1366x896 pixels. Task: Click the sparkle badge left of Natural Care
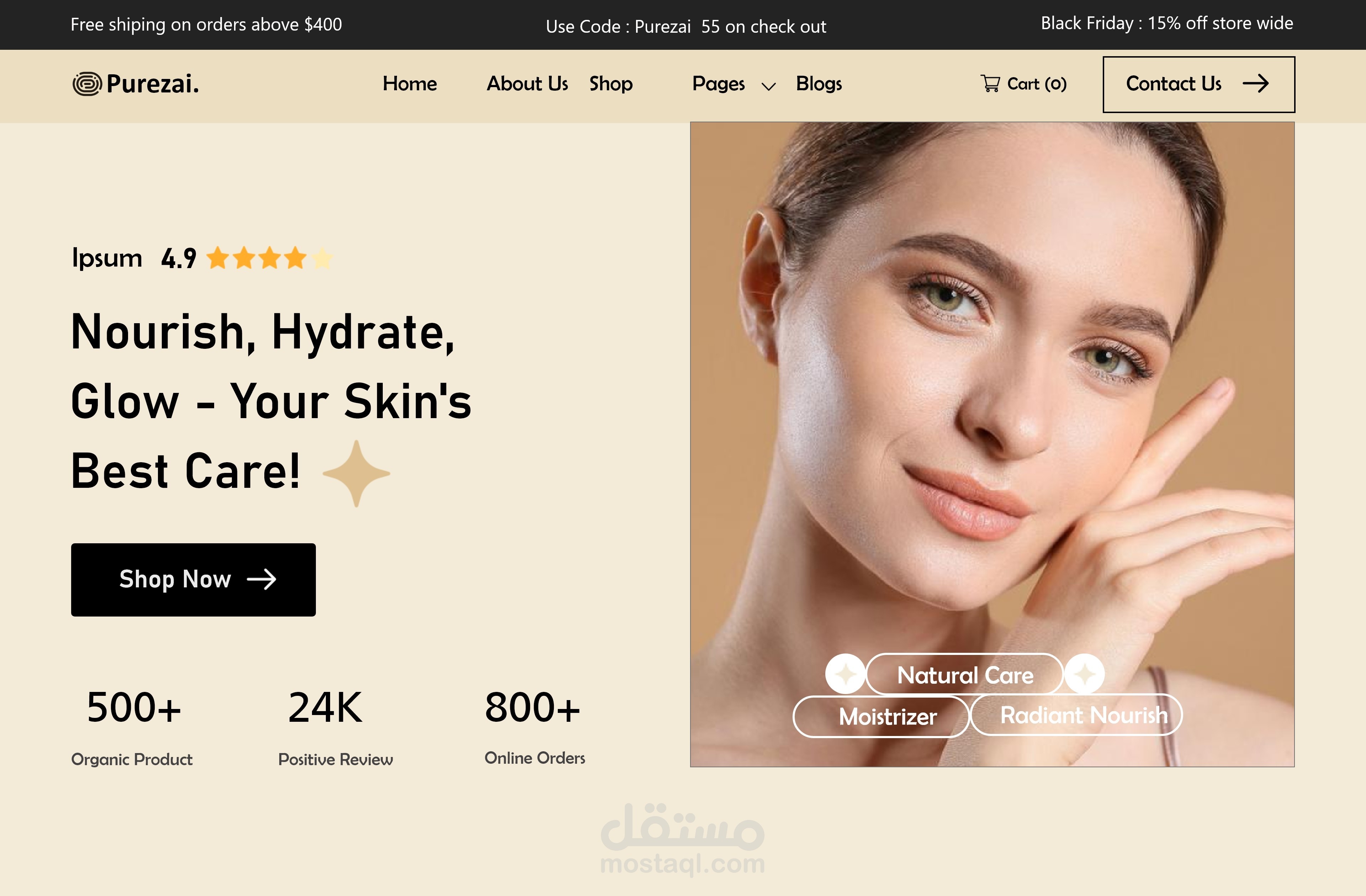click(846, 674)
